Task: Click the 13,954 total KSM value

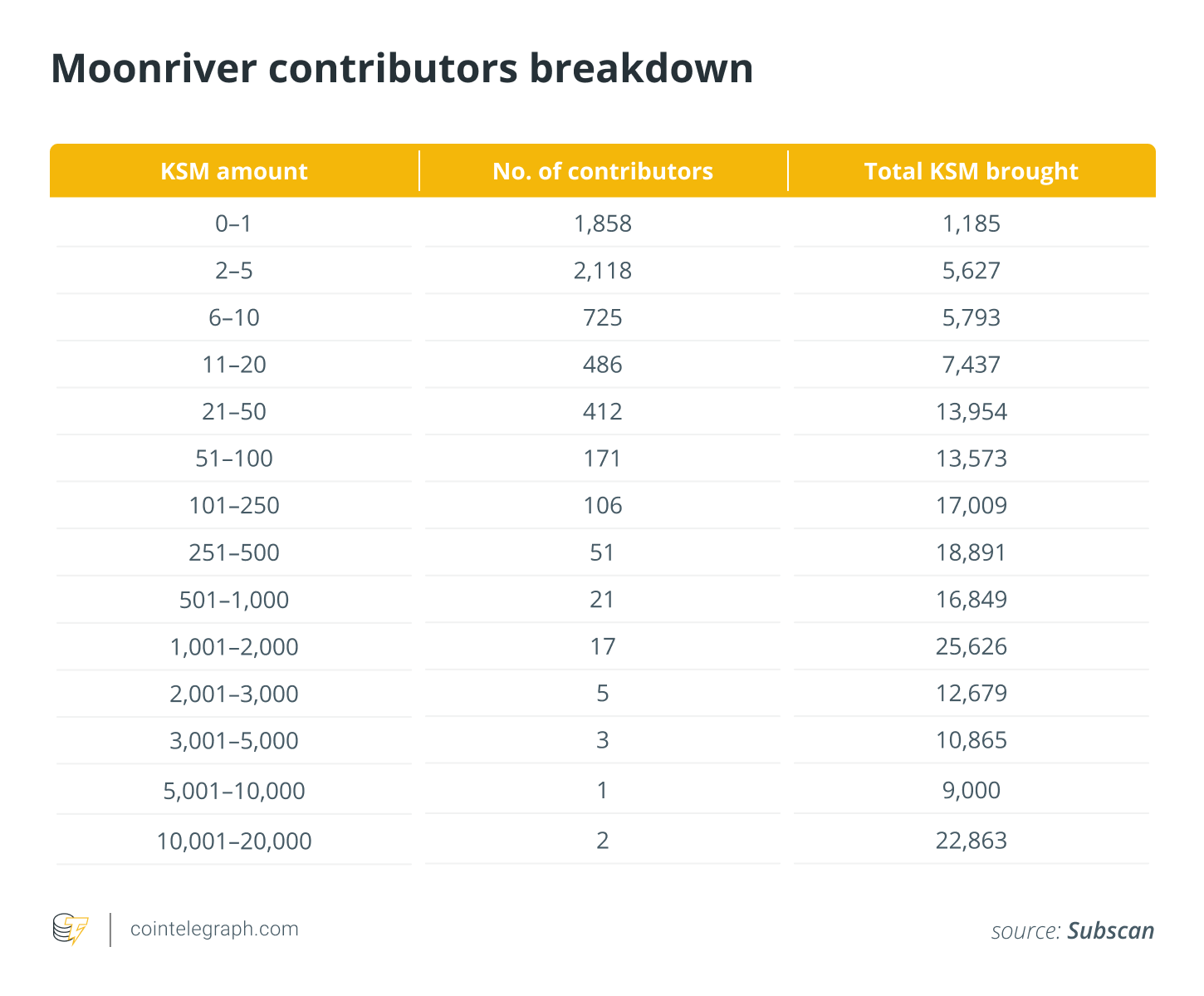Action: (971, 411)
